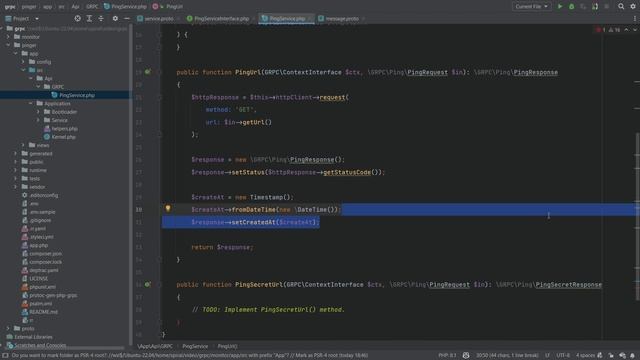Select README.md in the Project tree
This screenshot has height=360, width=640.
point(43,311)
